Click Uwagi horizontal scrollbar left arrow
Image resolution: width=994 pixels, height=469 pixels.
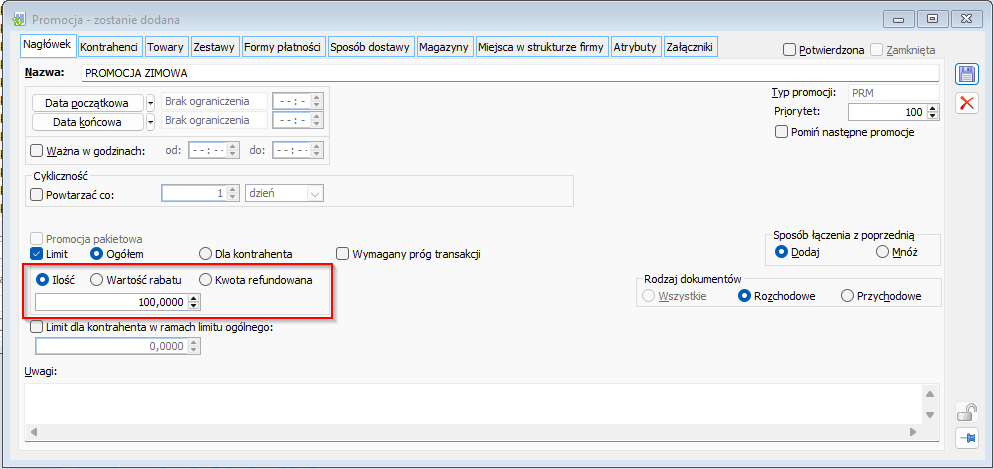pyautogui.click(x=32, y=432)
